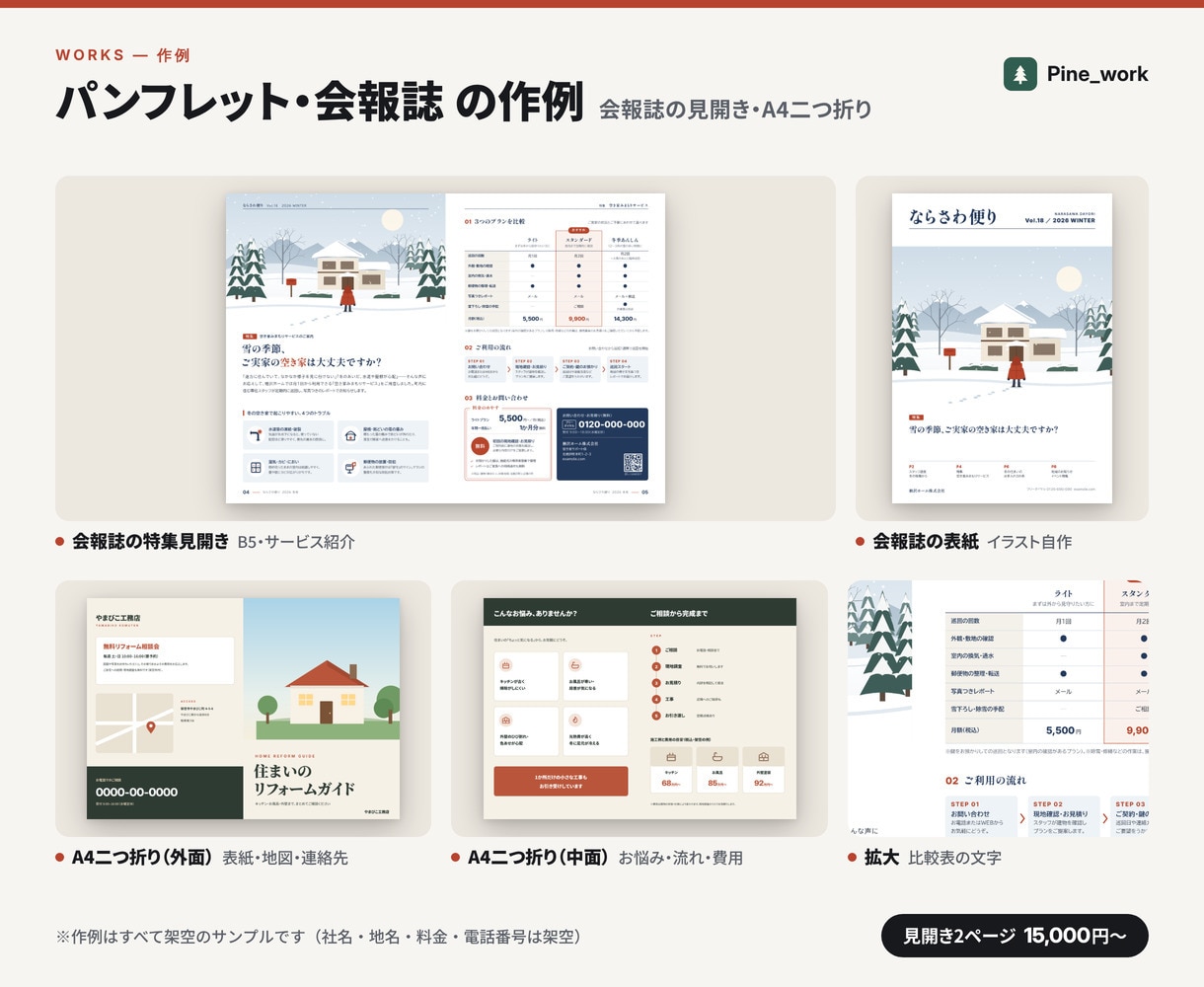Viewport: 1204px width, 987px height.
Task: Open the 拡大 comparison table thumbnail
Action: 998,709
